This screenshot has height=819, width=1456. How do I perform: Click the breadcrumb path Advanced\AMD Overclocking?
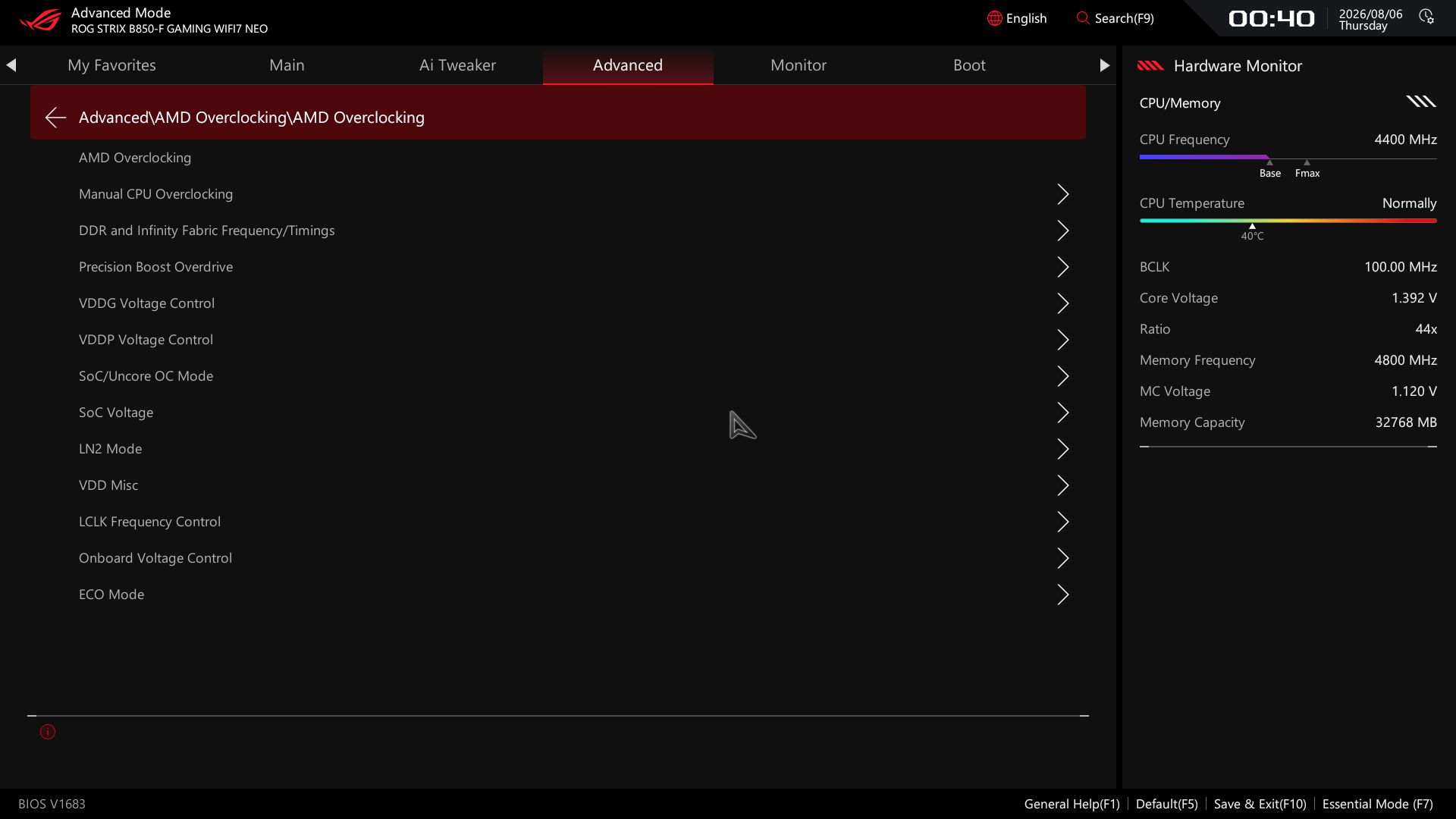(x=252, y=118)
